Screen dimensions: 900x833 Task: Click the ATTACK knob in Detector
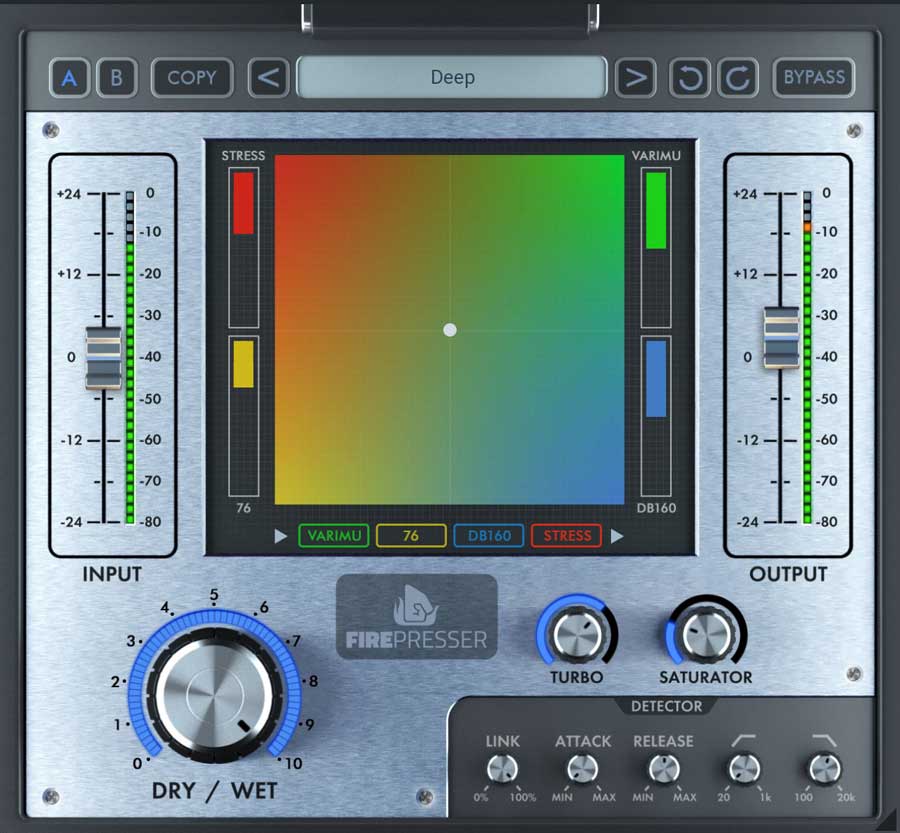tap(583, 769)
